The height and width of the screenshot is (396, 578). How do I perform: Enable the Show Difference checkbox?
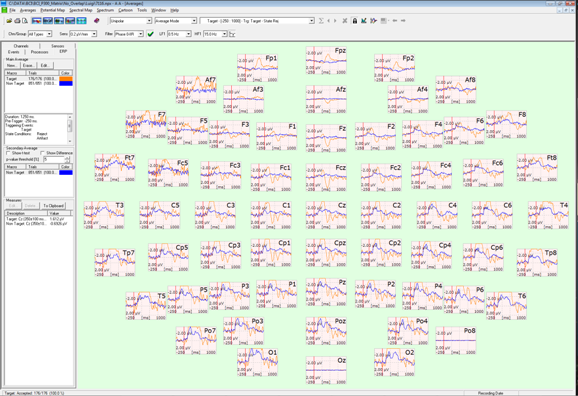(x=42, y=153)
